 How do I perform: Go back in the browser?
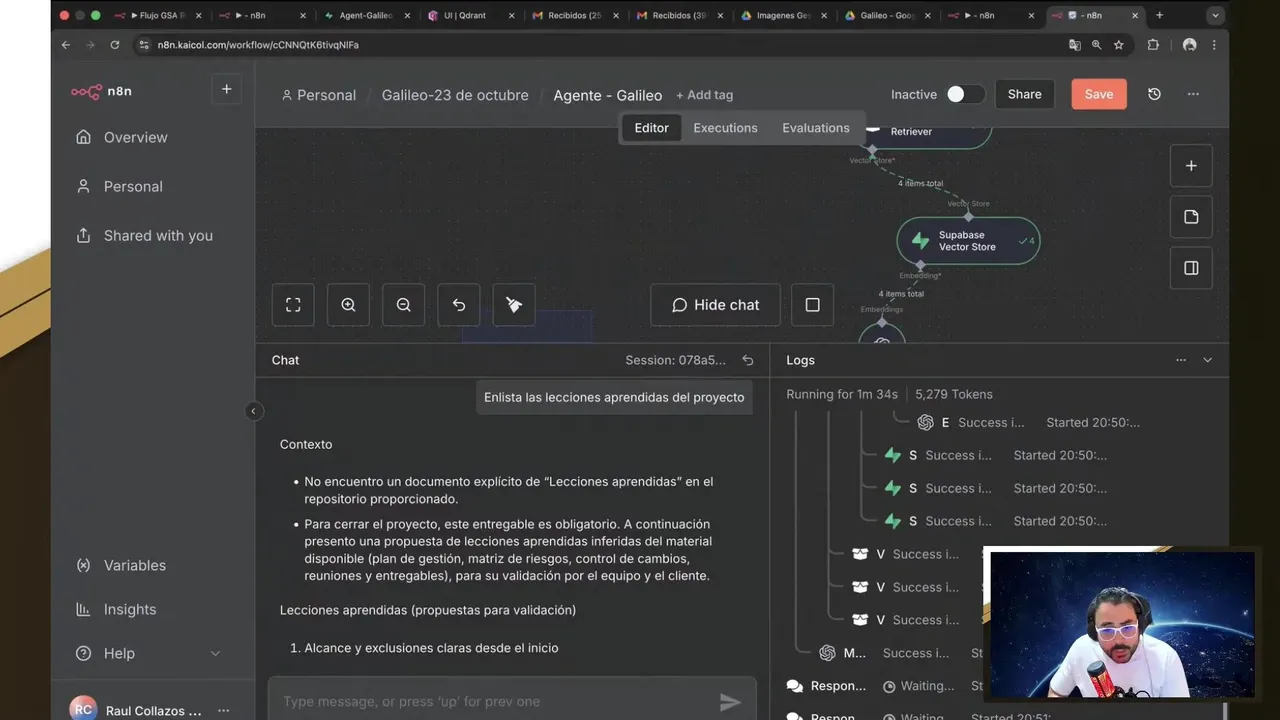click(66, 45)
